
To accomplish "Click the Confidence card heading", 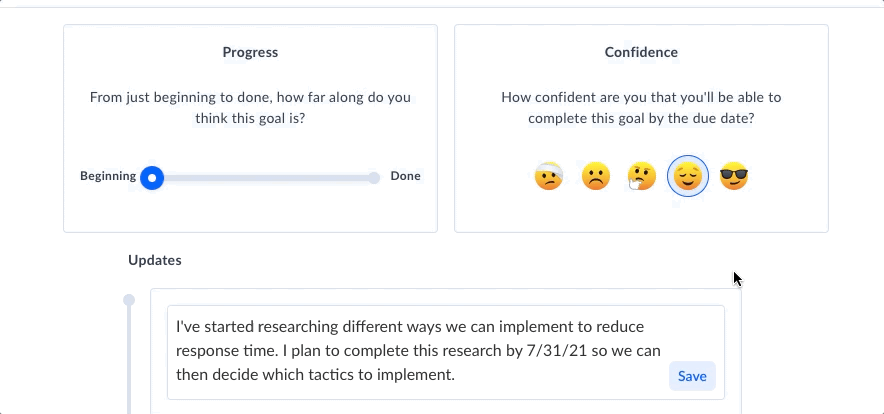I will tap(641, 52).
